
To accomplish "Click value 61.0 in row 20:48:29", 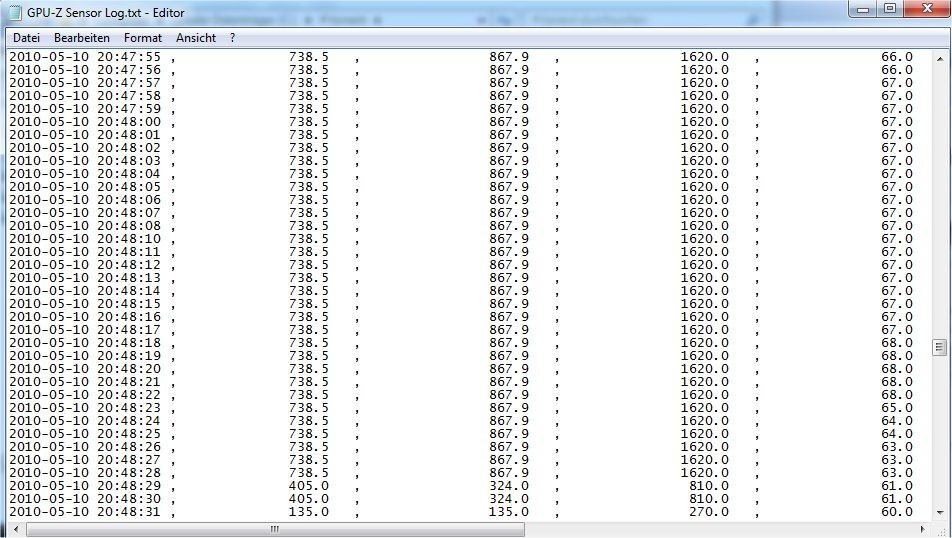I will [x=897, y=486].
